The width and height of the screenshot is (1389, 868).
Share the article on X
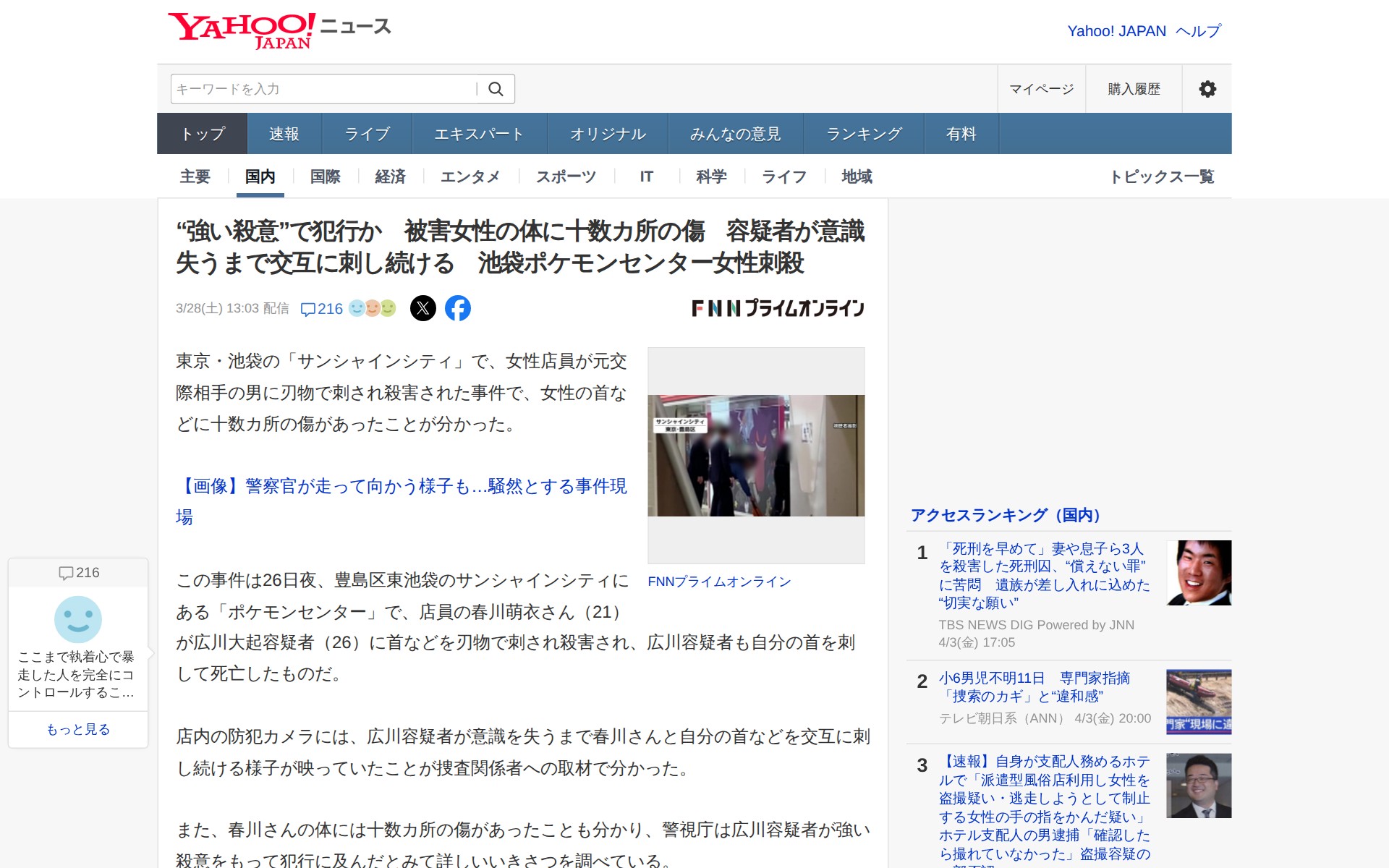[x=423, y=308]
